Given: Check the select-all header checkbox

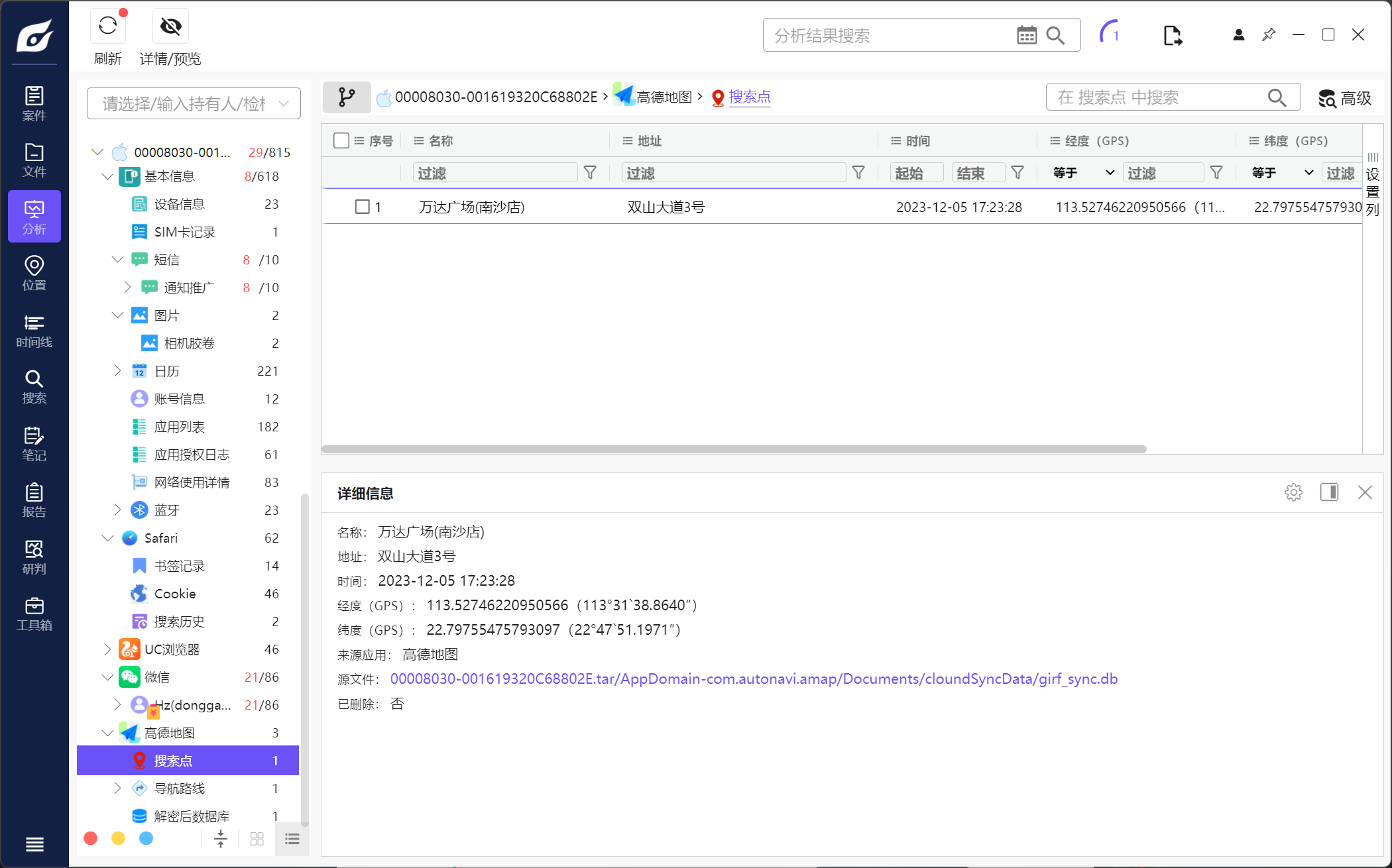Looking at the screenshot, I should tap(341, 140).
